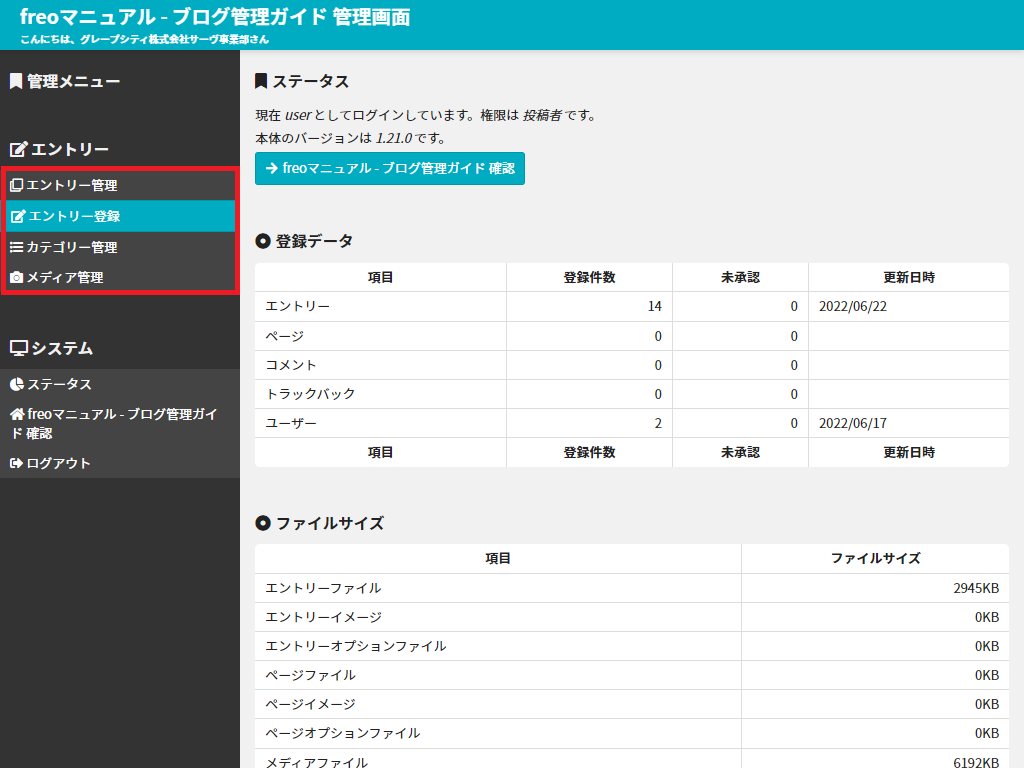The height and width of the screenshot is (768, 1024).
Task: Open ステータス in the システム menu
Action: pos(120,384)
